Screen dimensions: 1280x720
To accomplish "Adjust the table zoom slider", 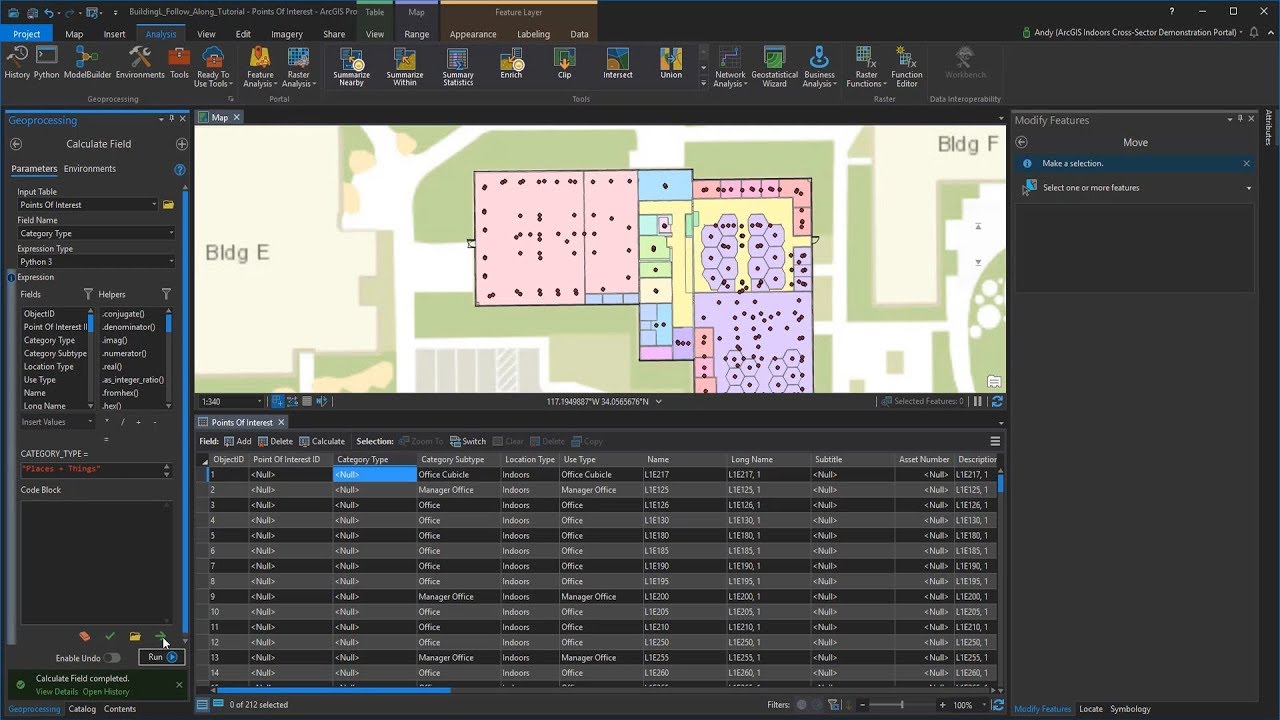I will click(901, 705).
